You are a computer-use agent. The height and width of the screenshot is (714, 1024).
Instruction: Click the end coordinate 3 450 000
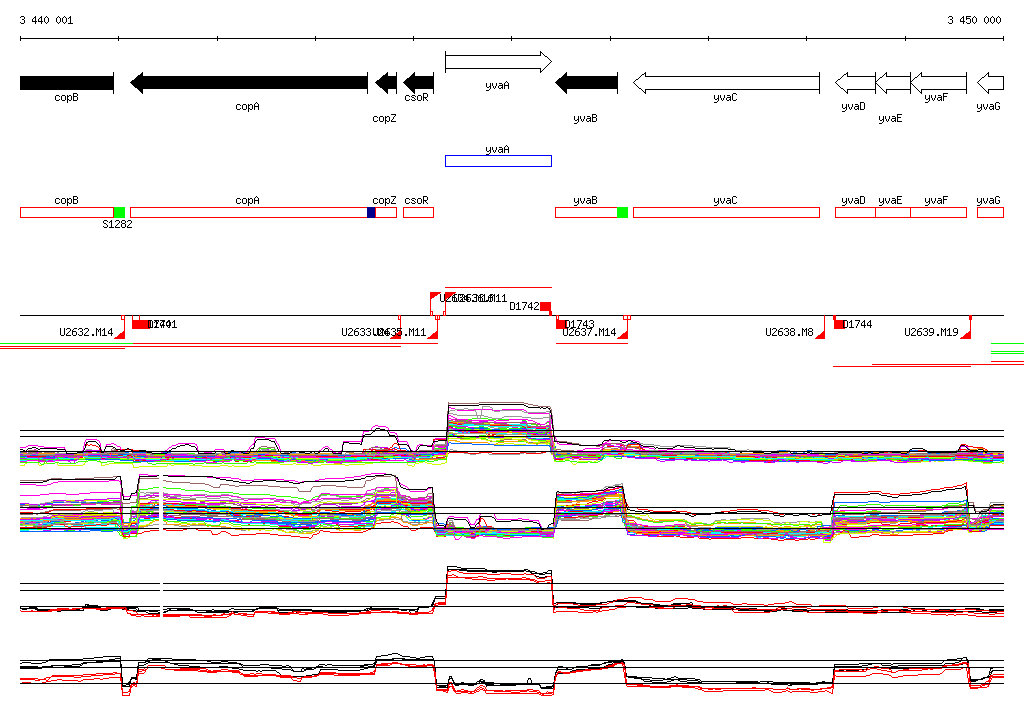974,20
